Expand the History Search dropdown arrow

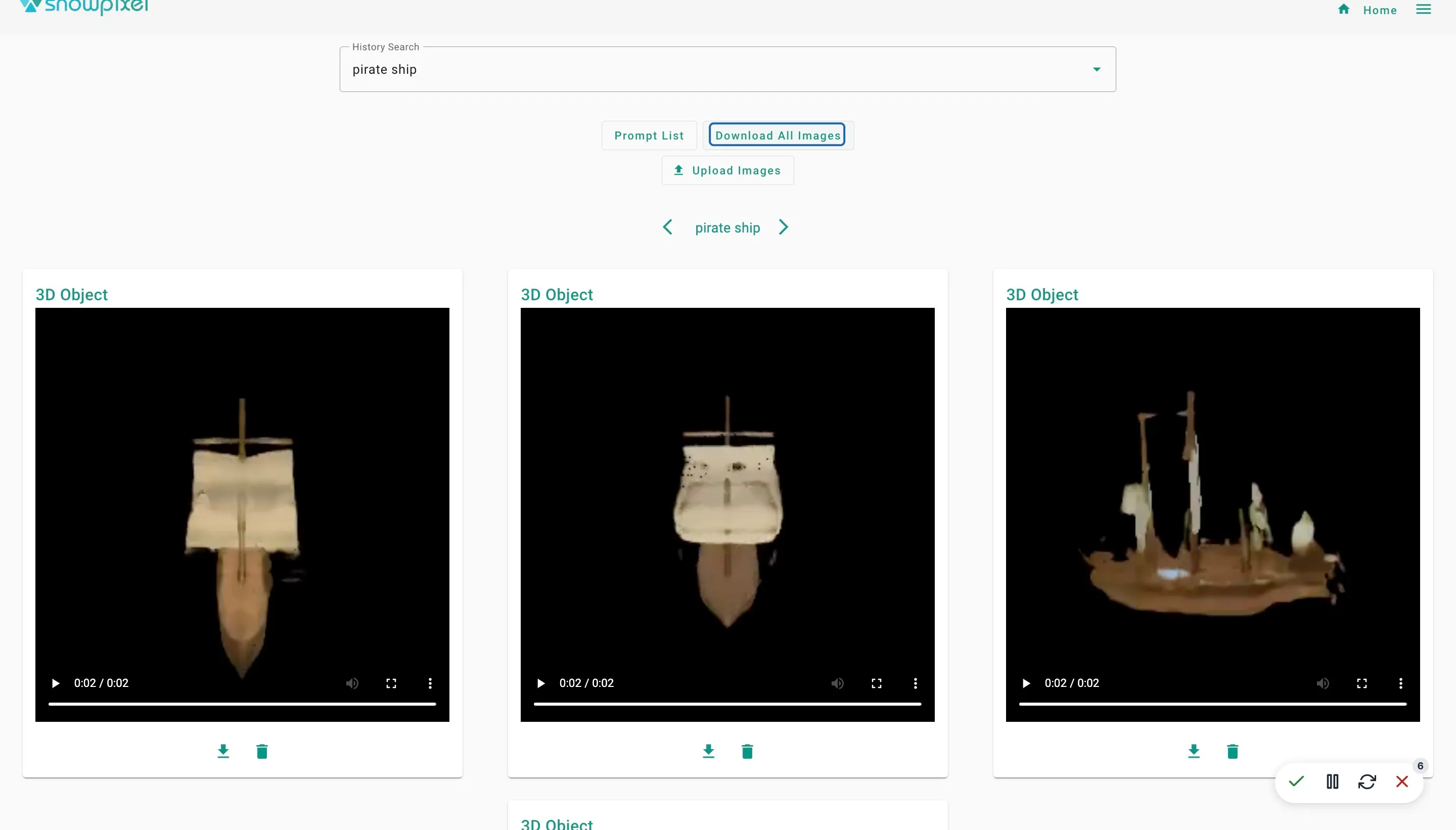tap(1096, 70)
